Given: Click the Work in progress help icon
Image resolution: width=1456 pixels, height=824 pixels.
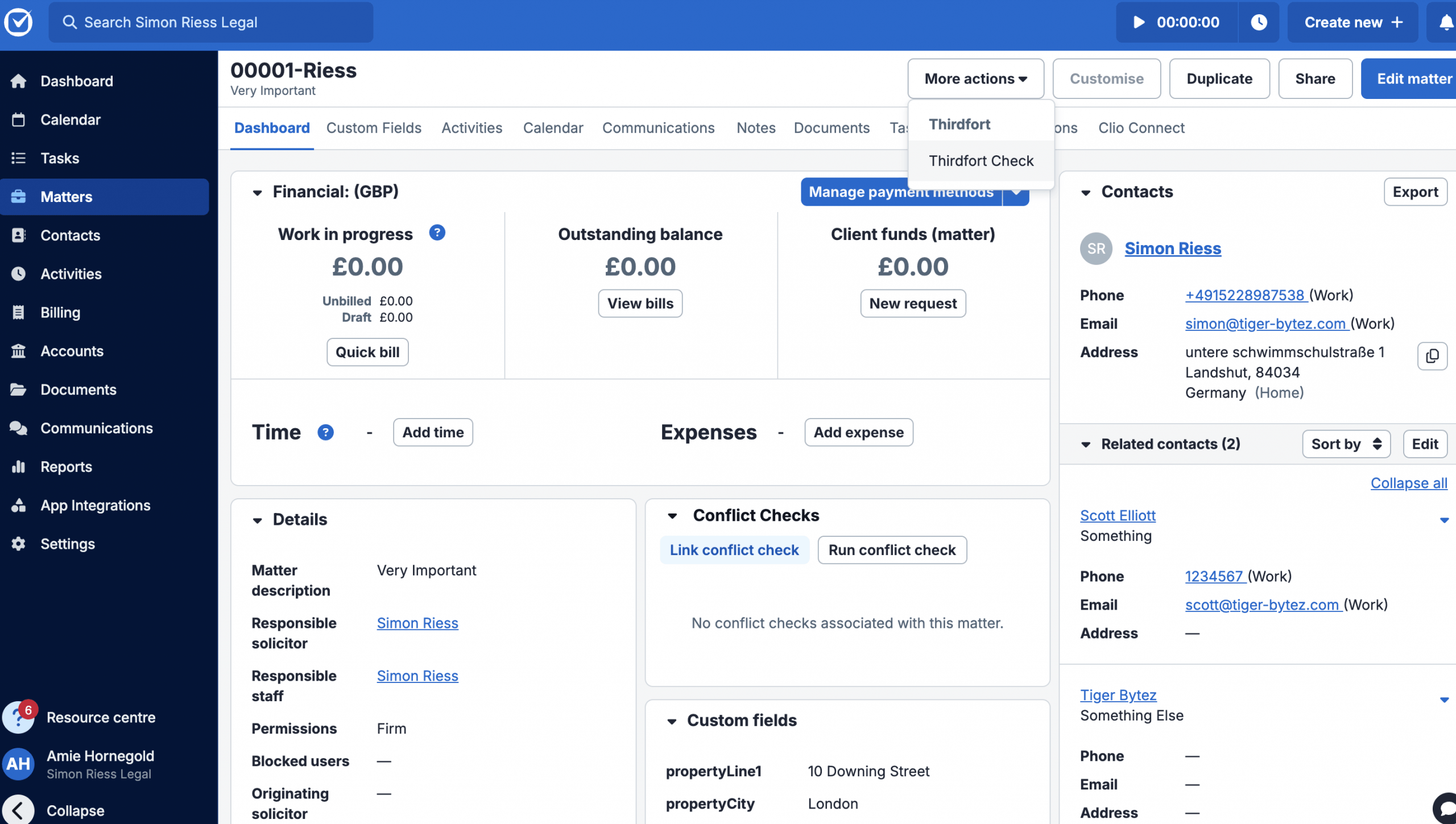Looking at the screenshot, I should (x=437, y=233).
